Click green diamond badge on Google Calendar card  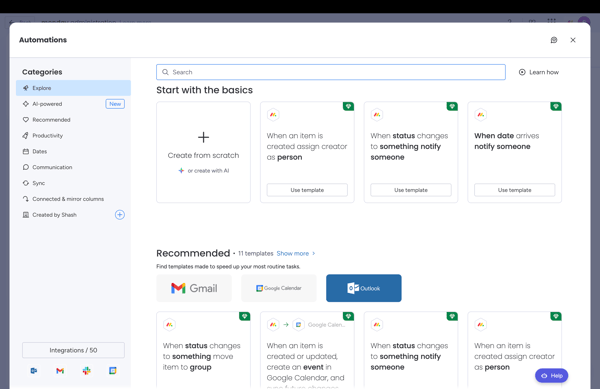[x=348, y=316]
